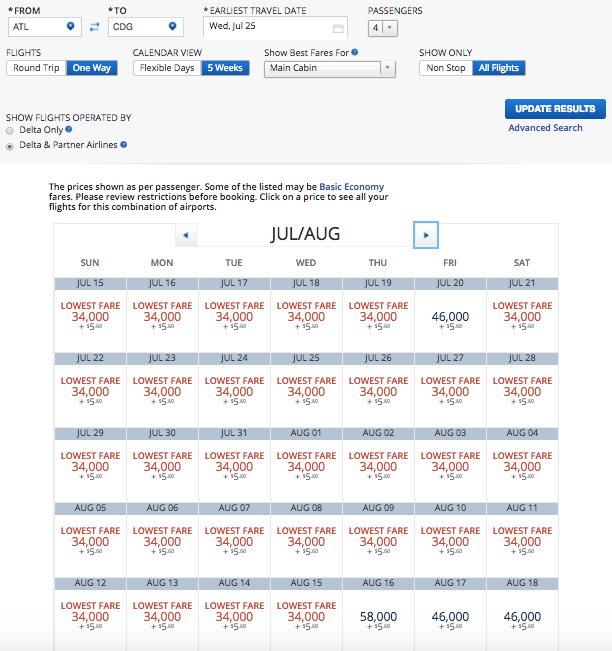Open the Advanced Search link
This screenshot has width=612, height=651.
click(545, 128)
